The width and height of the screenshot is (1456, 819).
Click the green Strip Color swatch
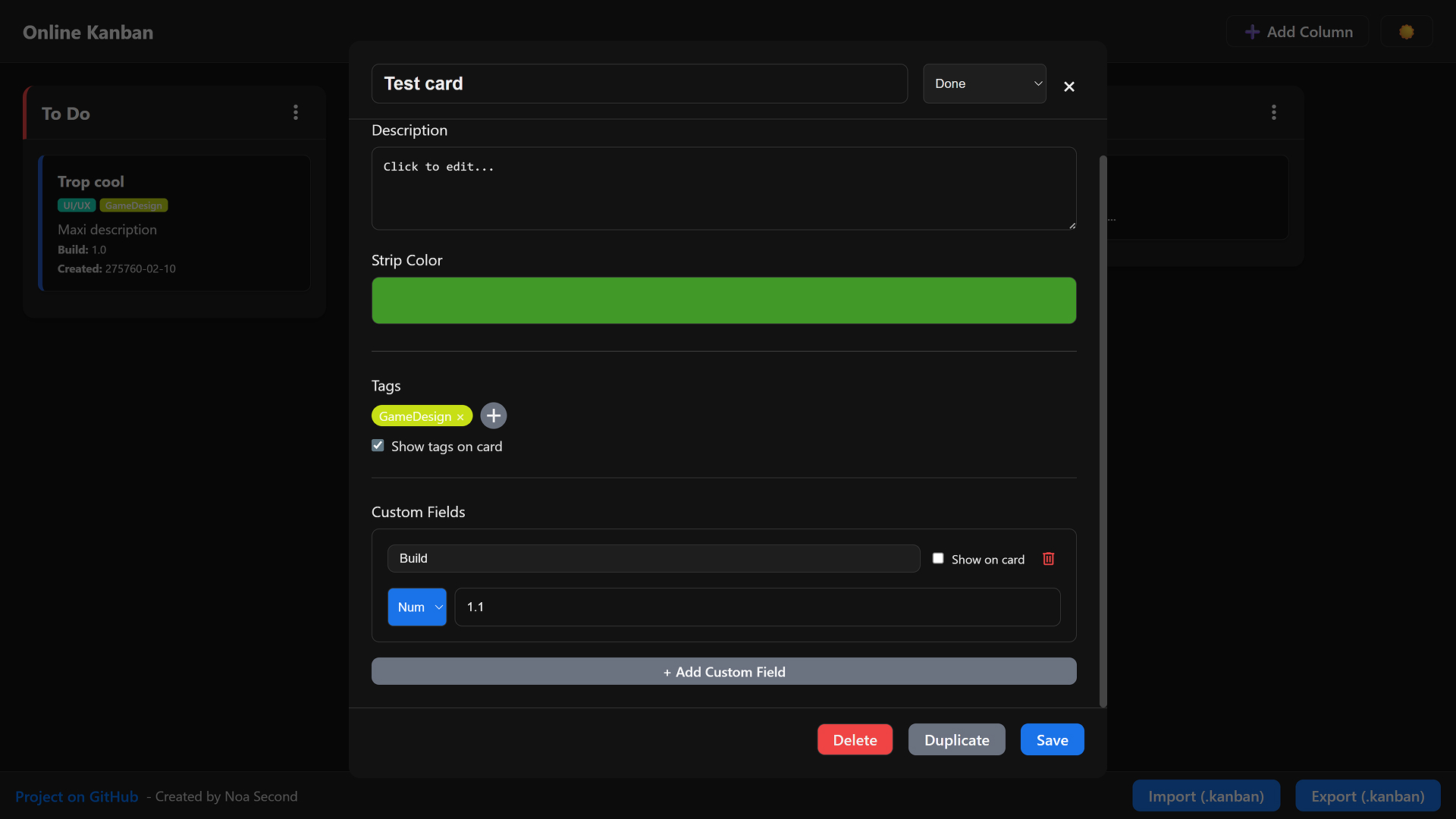click(x=723, y=300)
